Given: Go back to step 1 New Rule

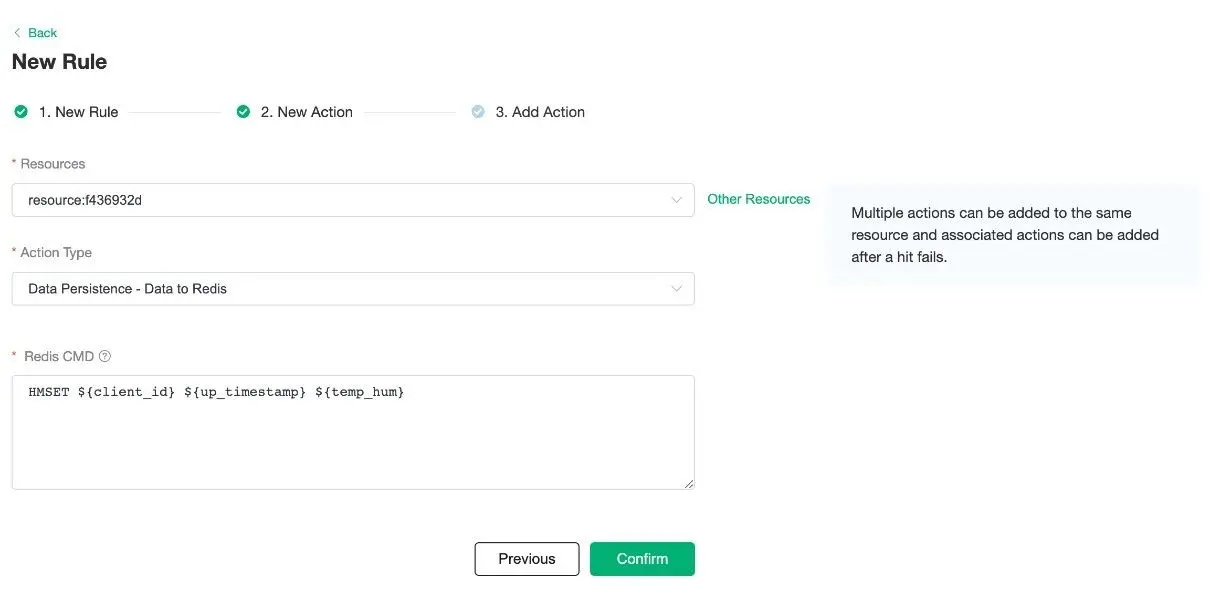Looking at the screenshot, I should pos(77,112).
